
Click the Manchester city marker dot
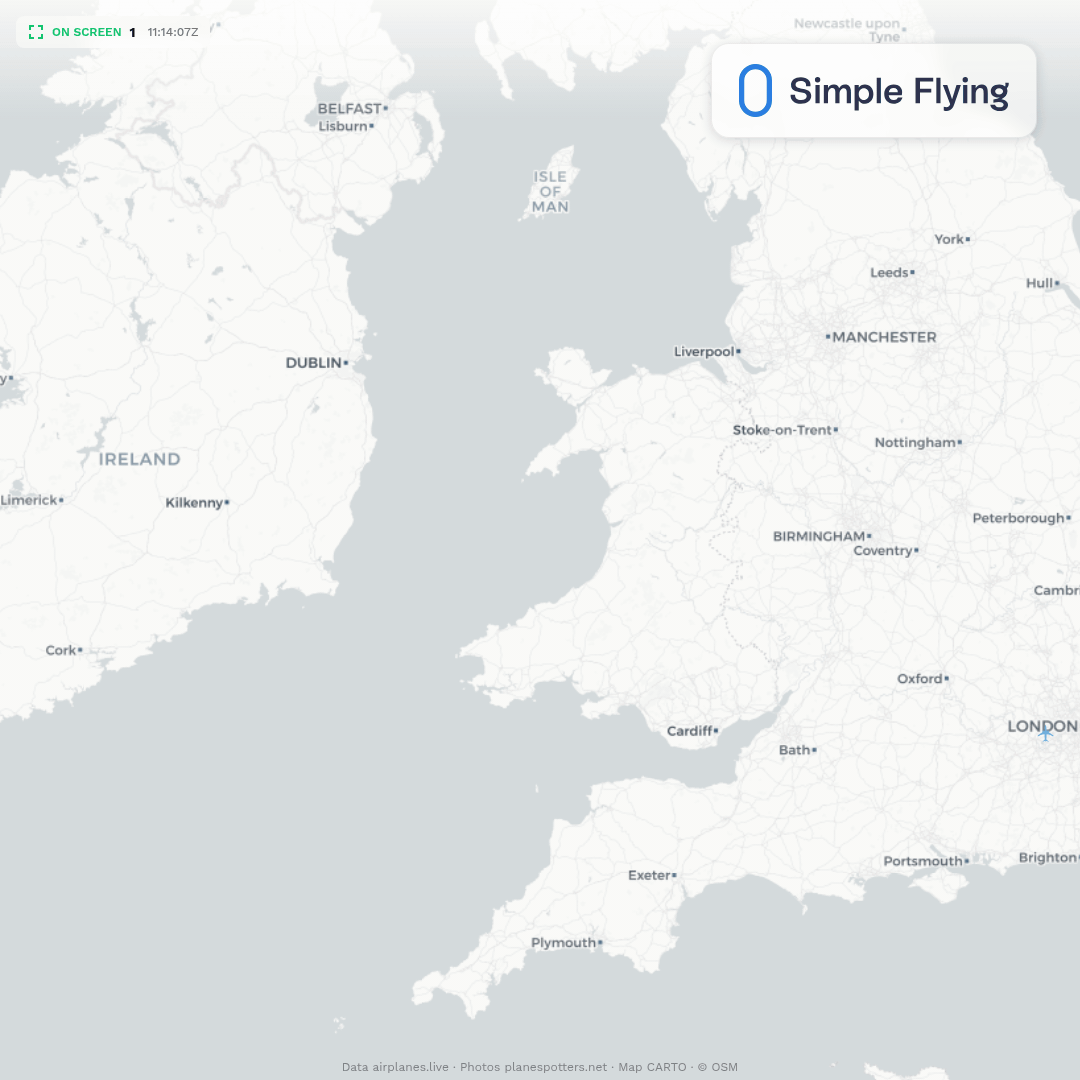tap(828, 337)
